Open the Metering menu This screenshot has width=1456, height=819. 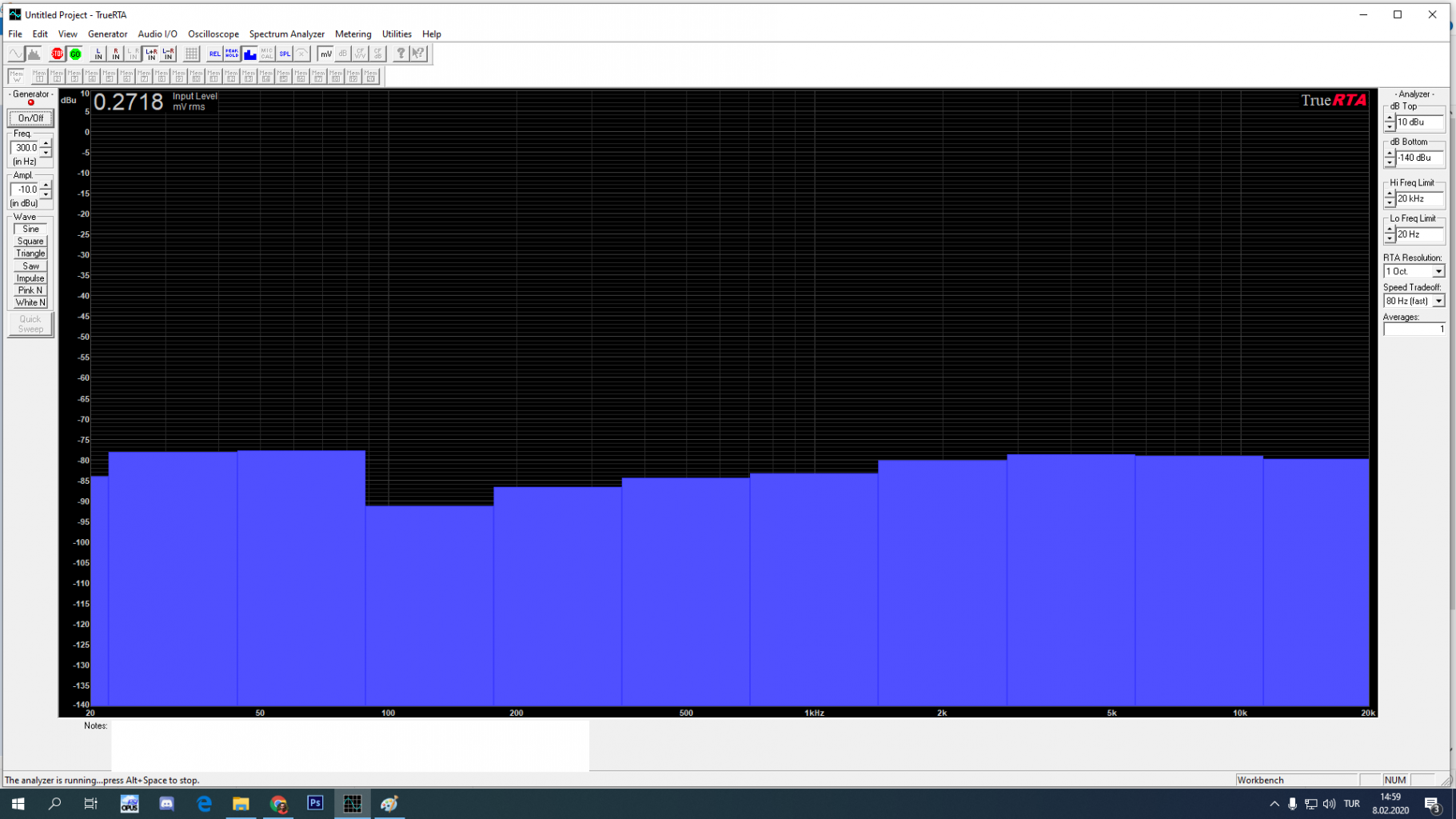(353, 34)
